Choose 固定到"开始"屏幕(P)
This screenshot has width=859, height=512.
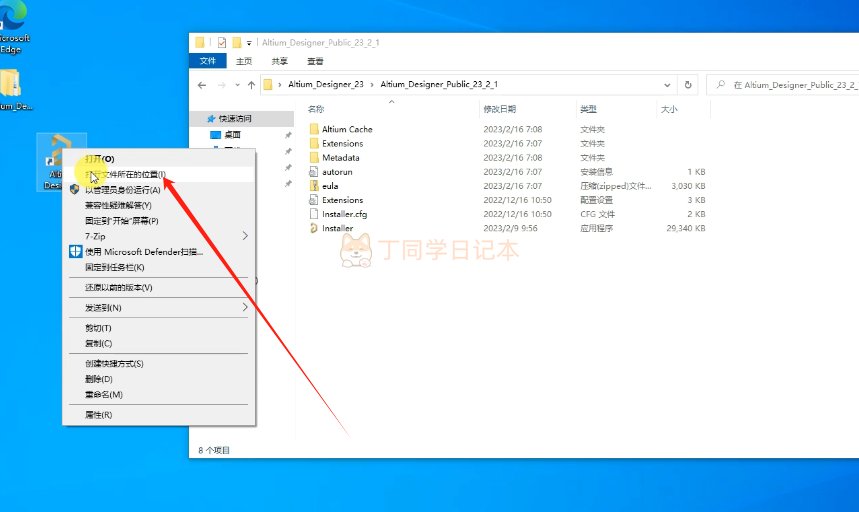[x=159, y=221]
